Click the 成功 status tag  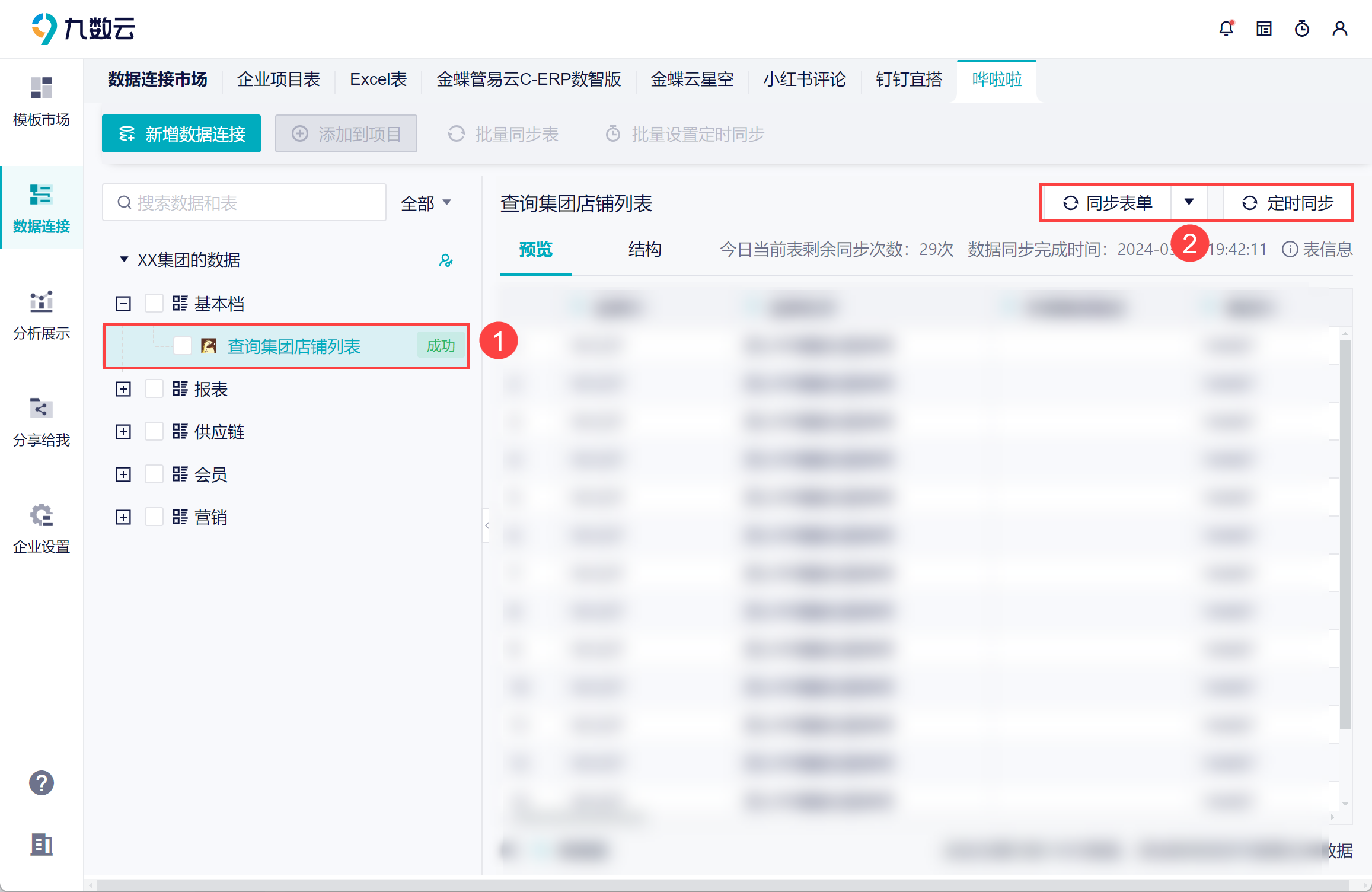[441, 346]
